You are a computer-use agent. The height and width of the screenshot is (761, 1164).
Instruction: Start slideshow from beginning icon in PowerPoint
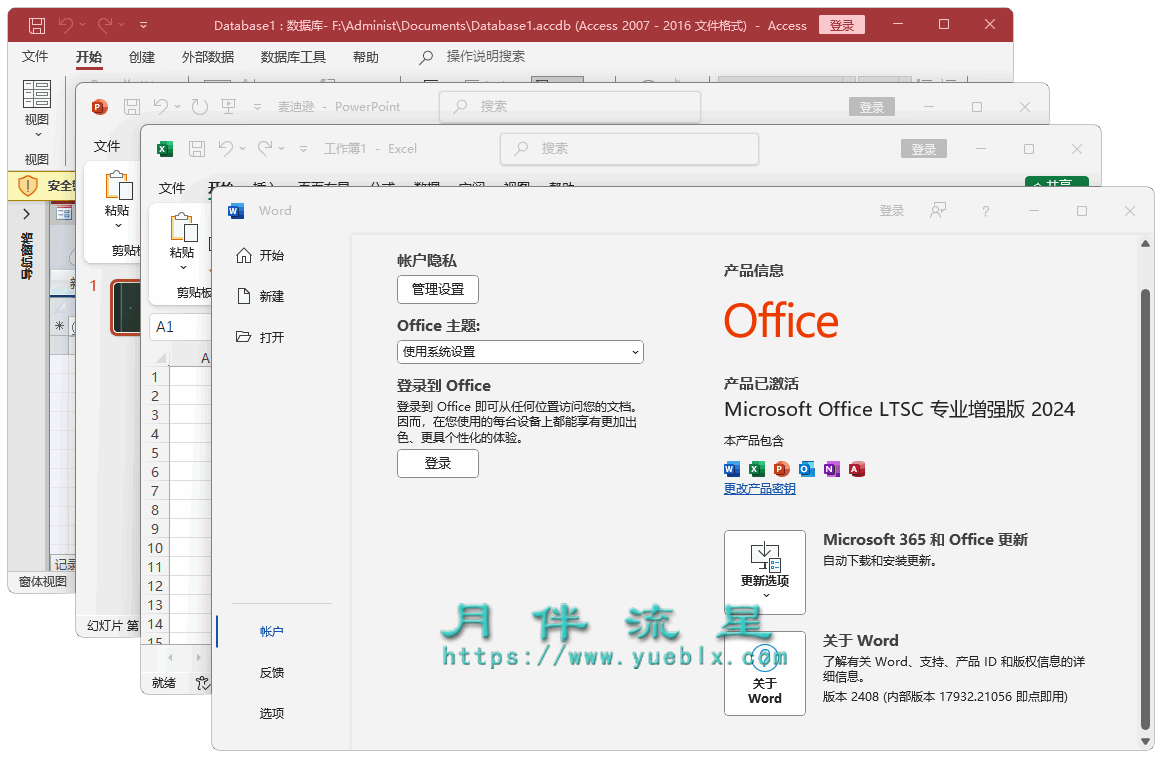[x=229, y=107]
